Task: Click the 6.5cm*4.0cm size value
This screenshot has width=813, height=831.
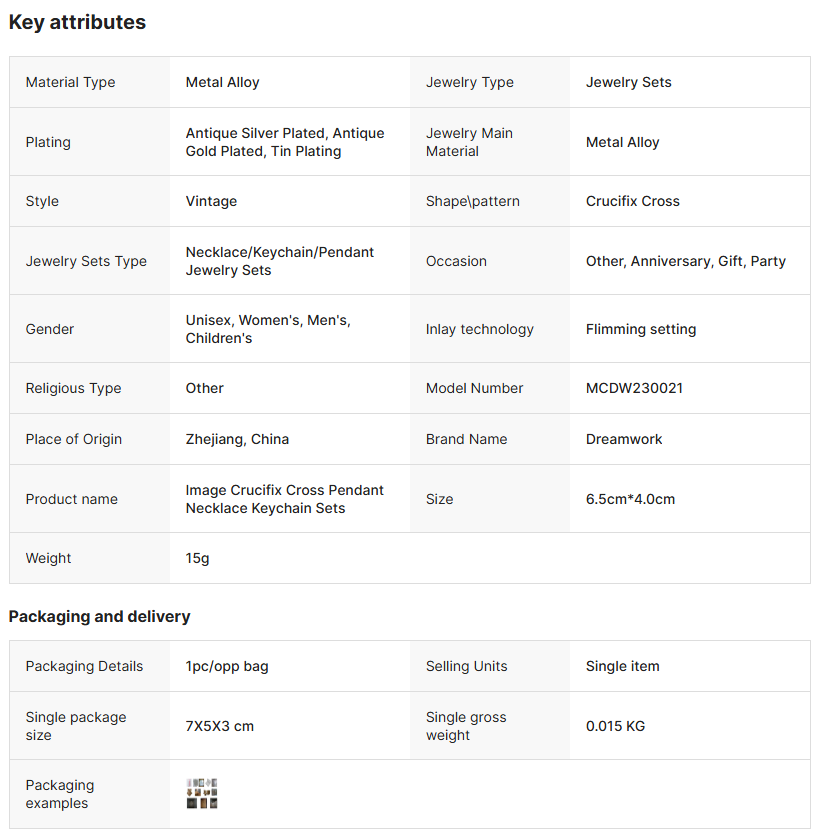Action: coord(630,499)
